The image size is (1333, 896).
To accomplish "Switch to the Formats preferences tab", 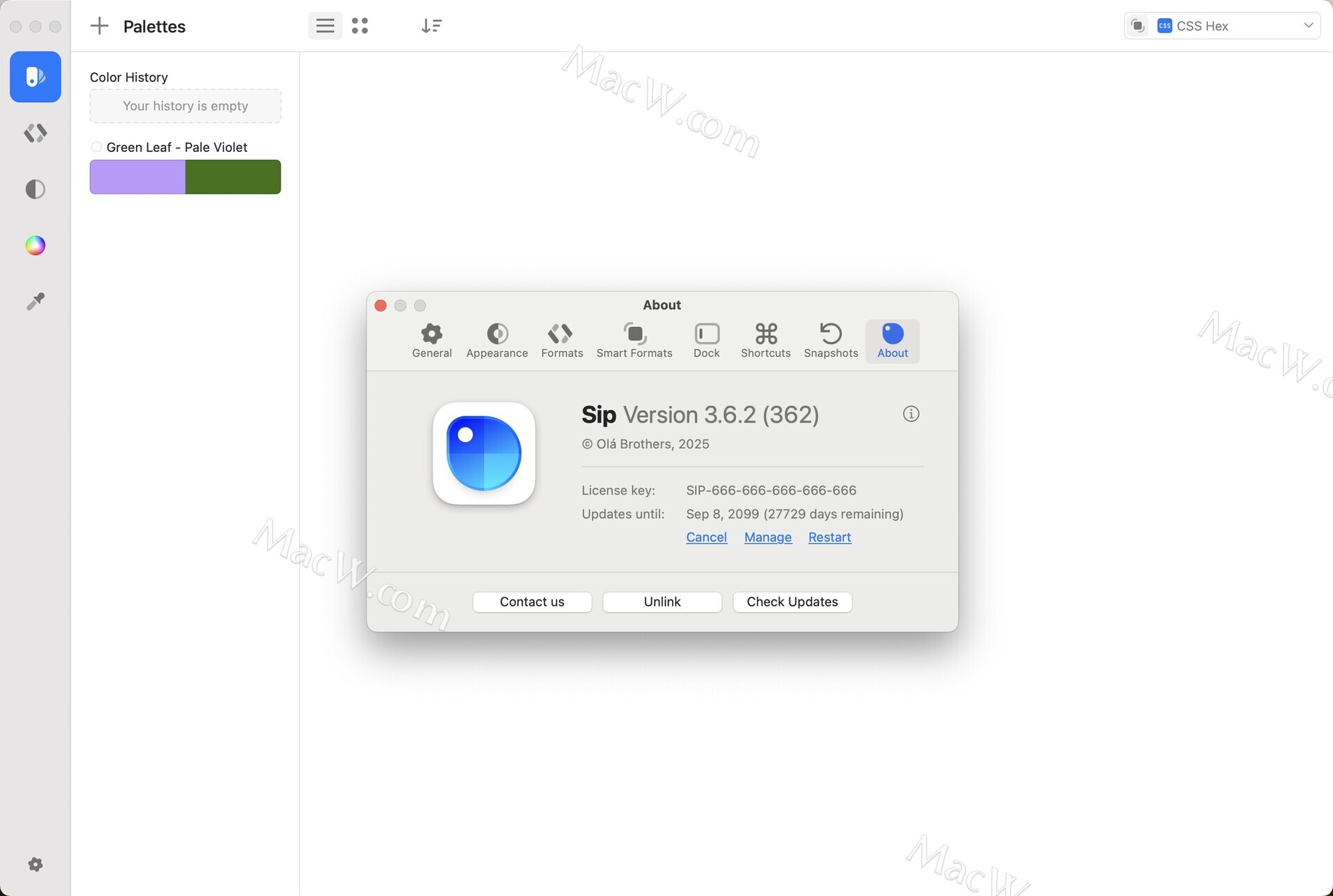I will coord(562,341).
